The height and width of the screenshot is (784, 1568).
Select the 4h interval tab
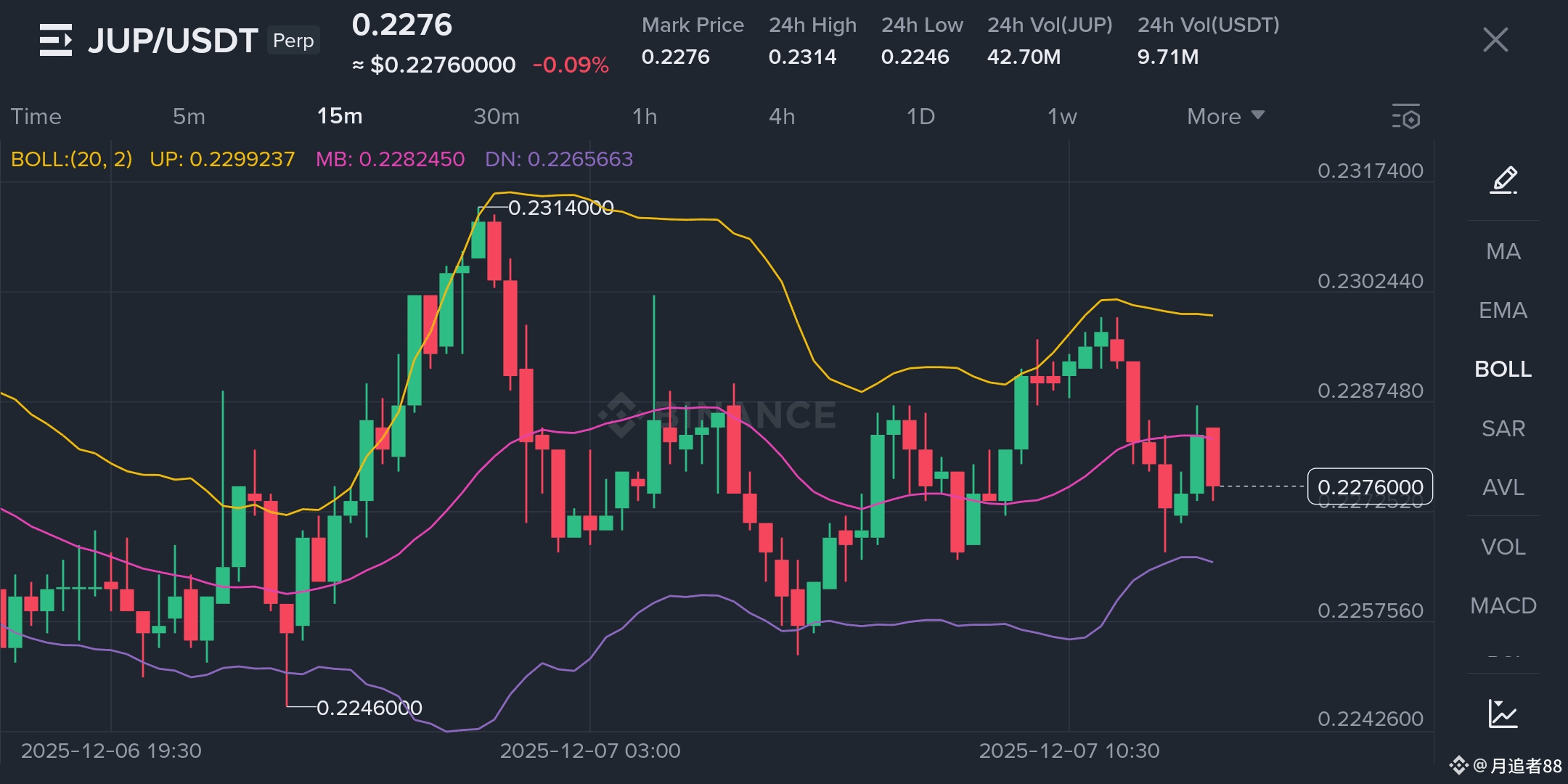coord(782,116)
